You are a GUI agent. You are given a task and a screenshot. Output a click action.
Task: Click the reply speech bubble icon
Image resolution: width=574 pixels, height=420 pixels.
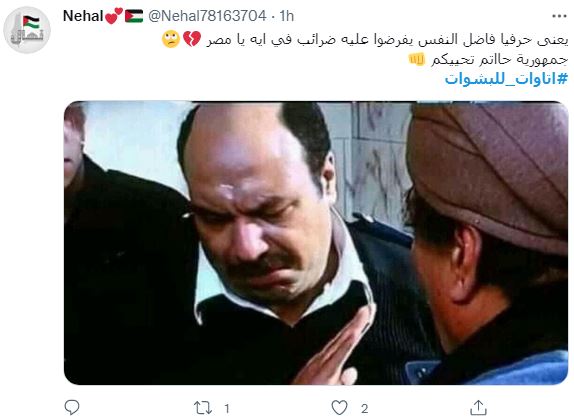72,407
